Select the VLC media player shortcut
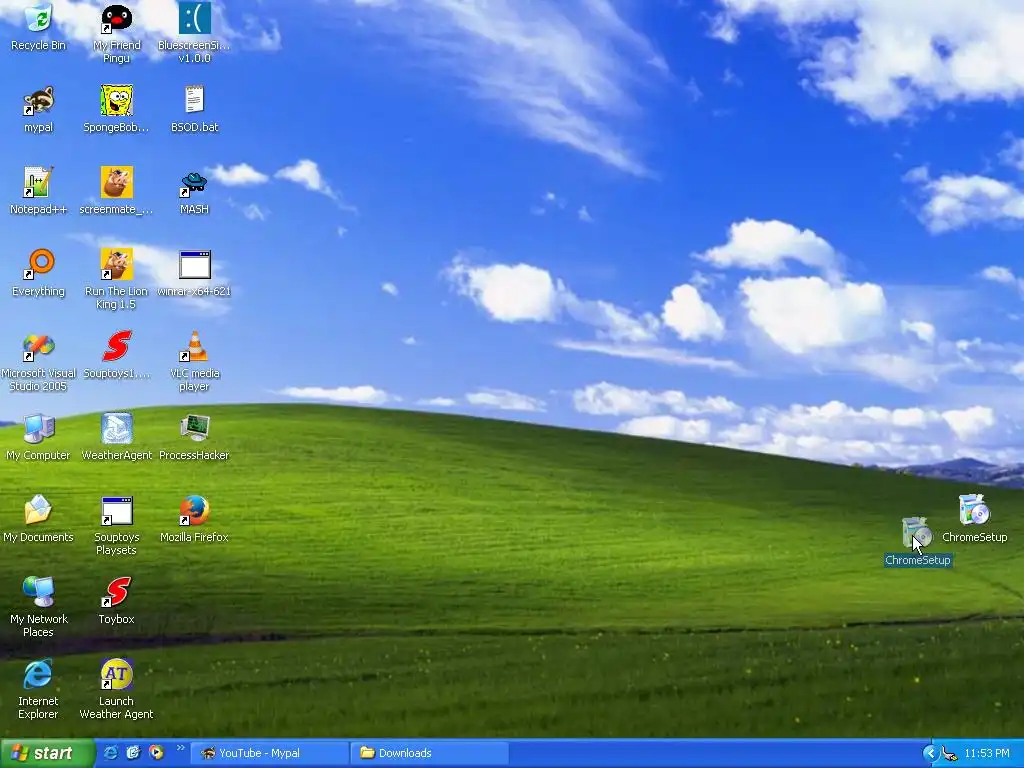This screenshot has width=1024, height=768. pos(194,361)
